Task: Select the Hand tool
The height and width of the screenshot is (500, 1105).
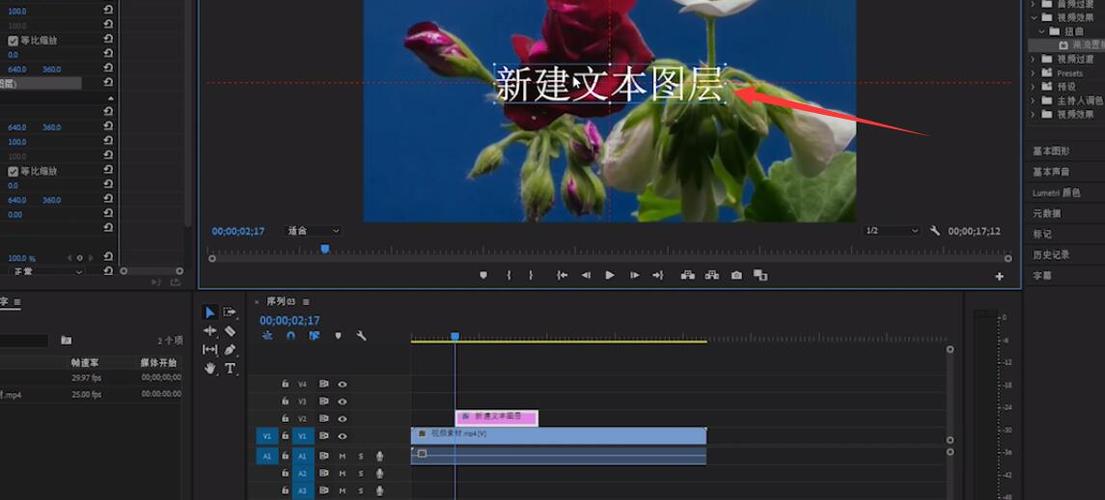Action: (x=210, y=368)
